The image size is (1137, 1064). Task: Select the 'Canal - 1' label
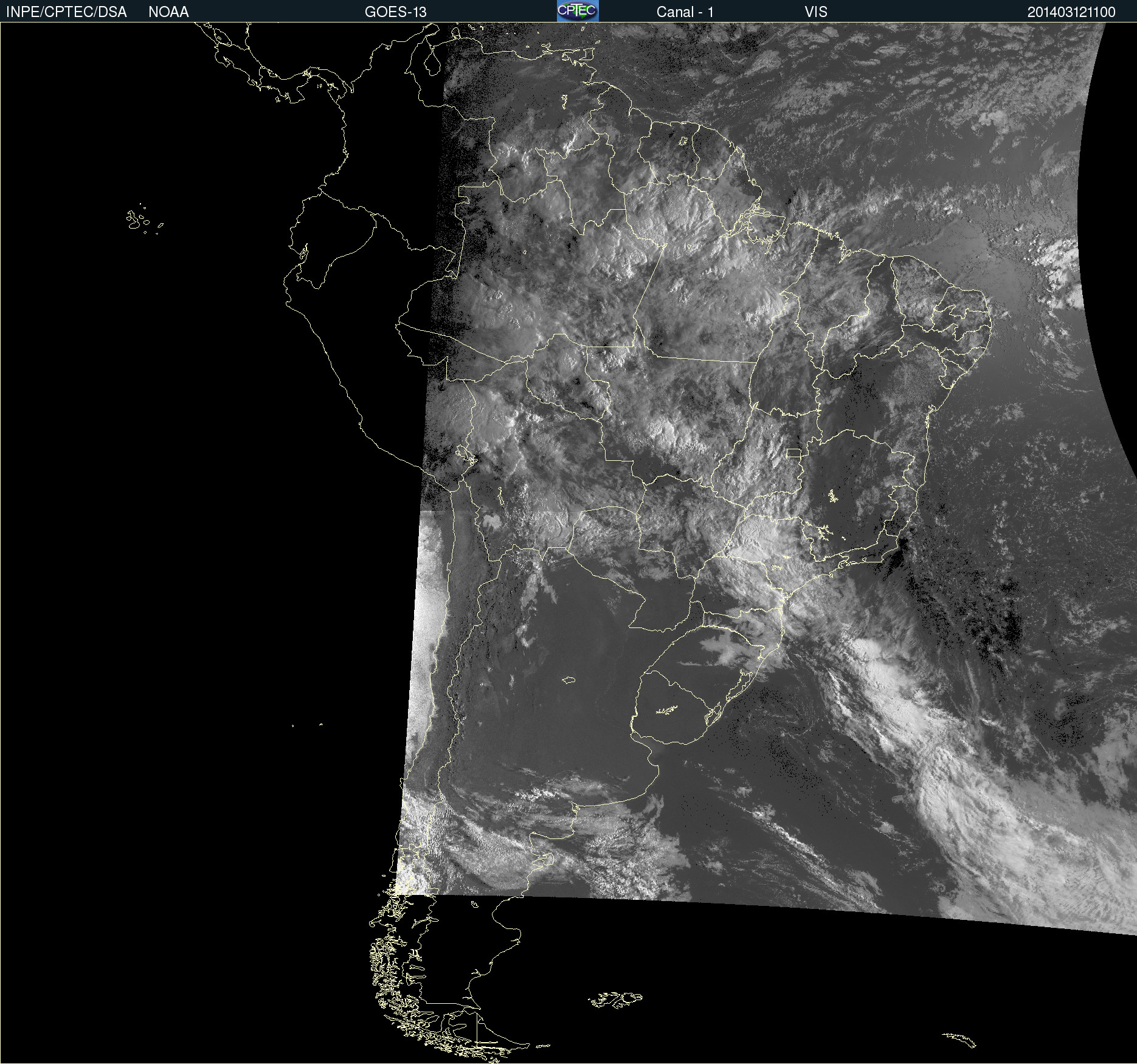point(685,12)
